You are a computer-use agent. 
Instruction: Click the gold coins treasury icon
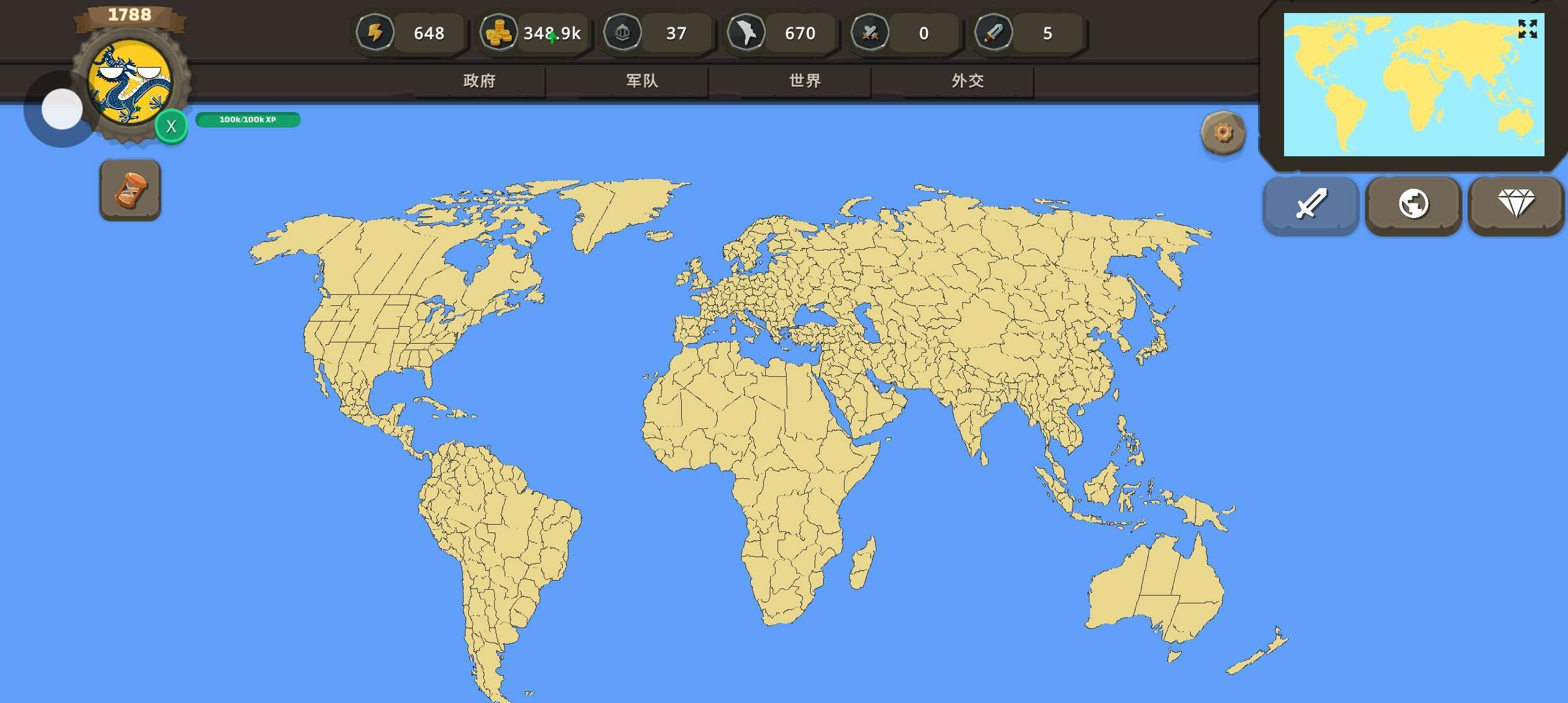coord(499,33)
